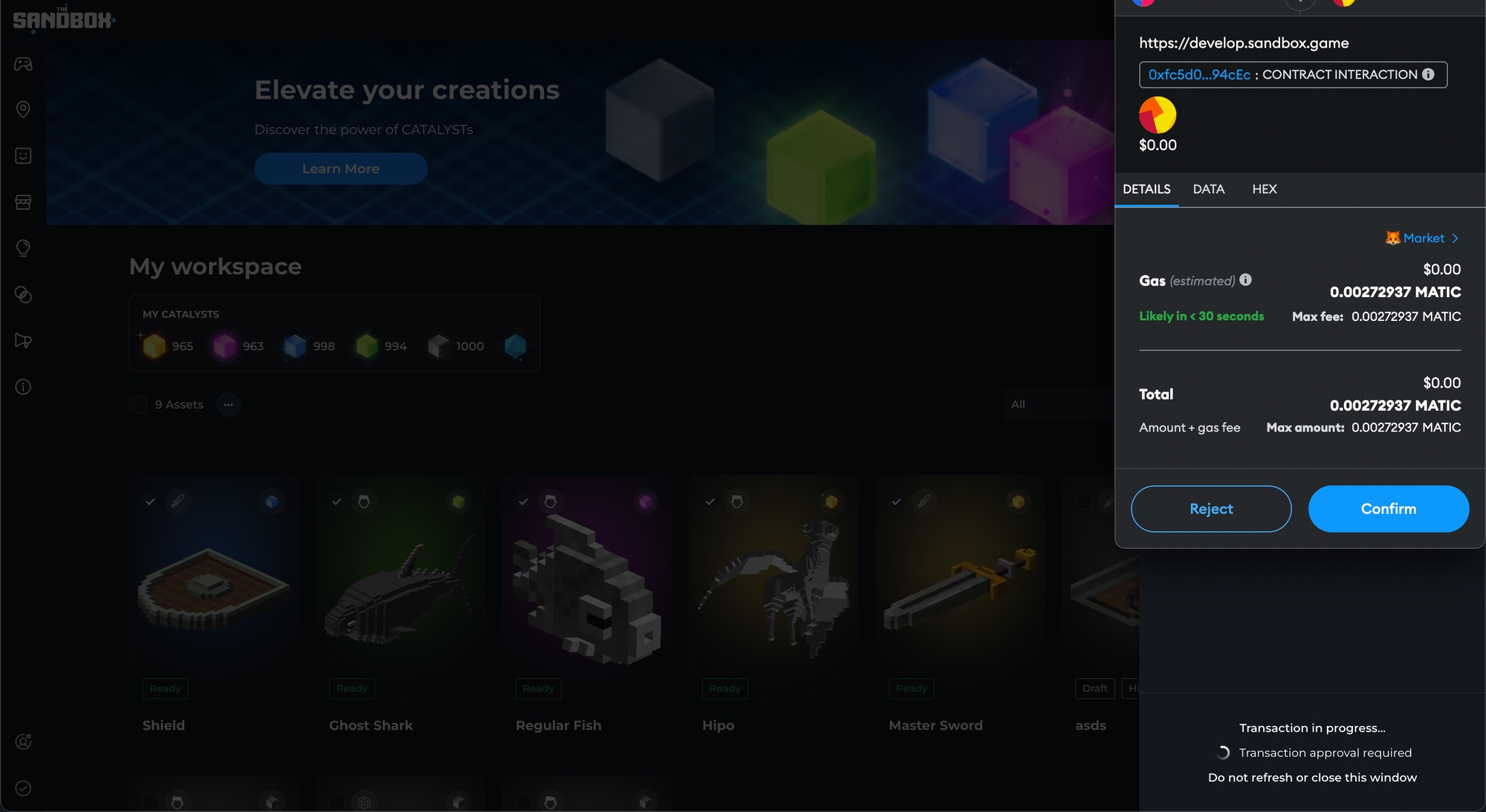Click the lightbulb sidebar icon
Screen dimensions: 1486x812
click(x=23, y=247)
